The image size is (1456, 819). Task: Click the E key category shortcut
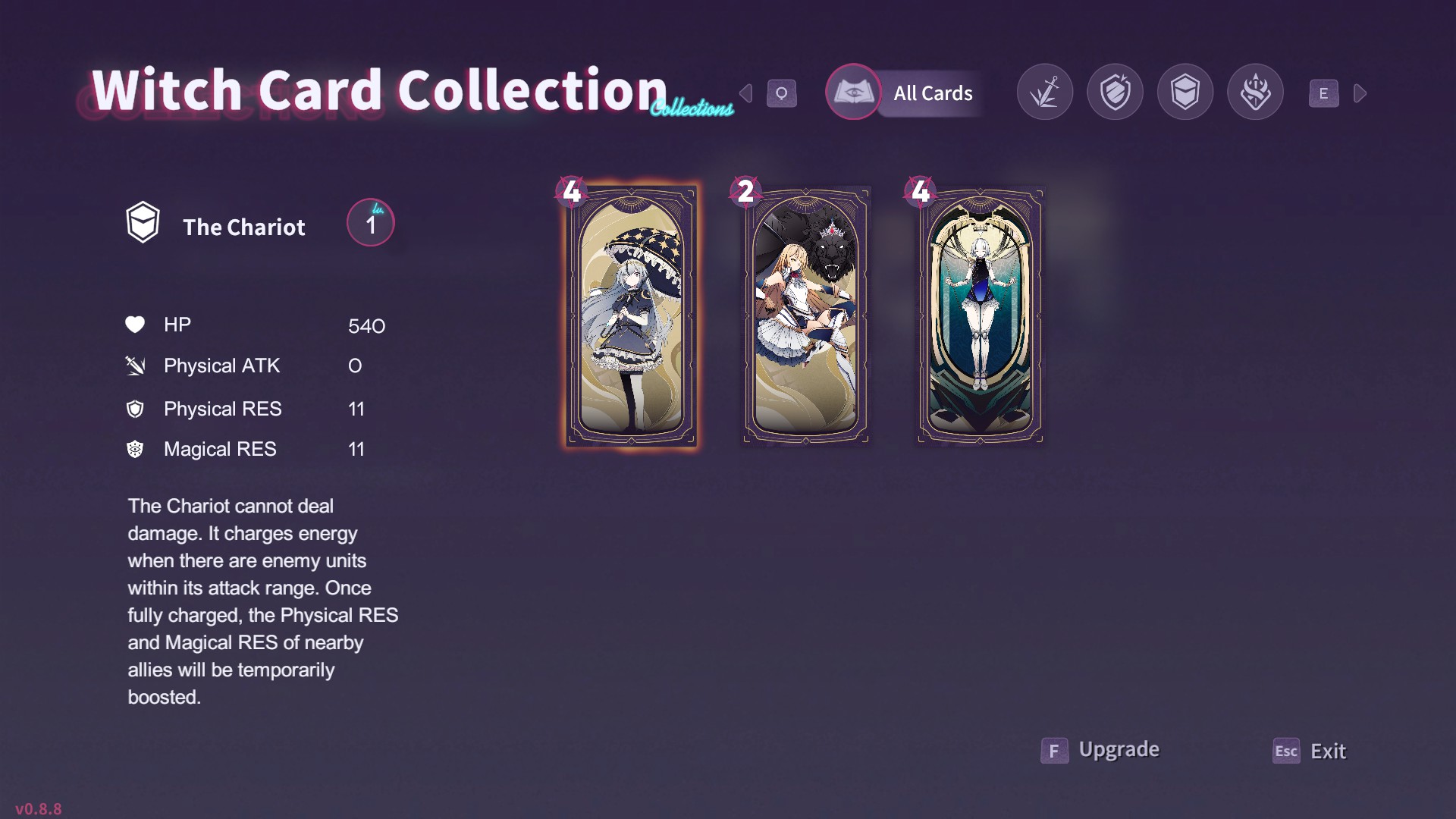(x=1323, y=93)
